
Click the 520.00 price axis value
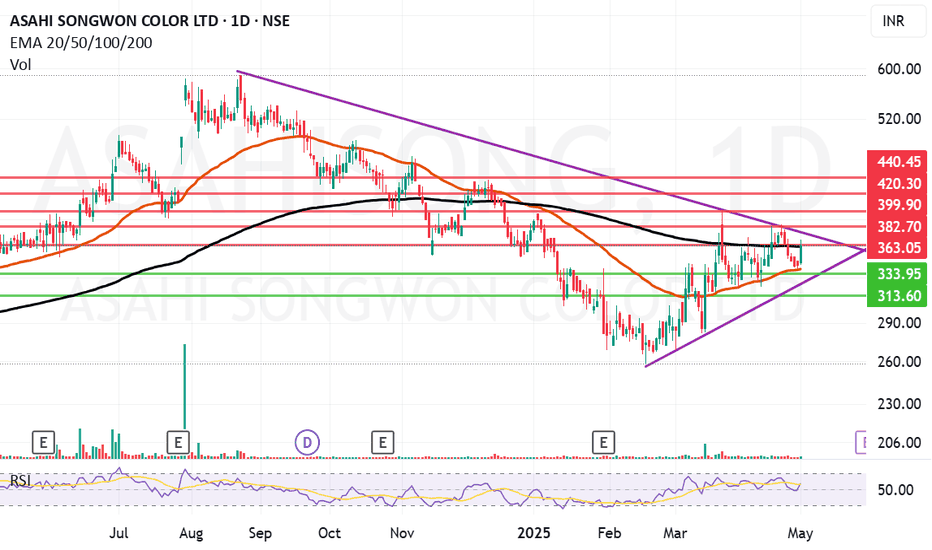tap(899, 119)
